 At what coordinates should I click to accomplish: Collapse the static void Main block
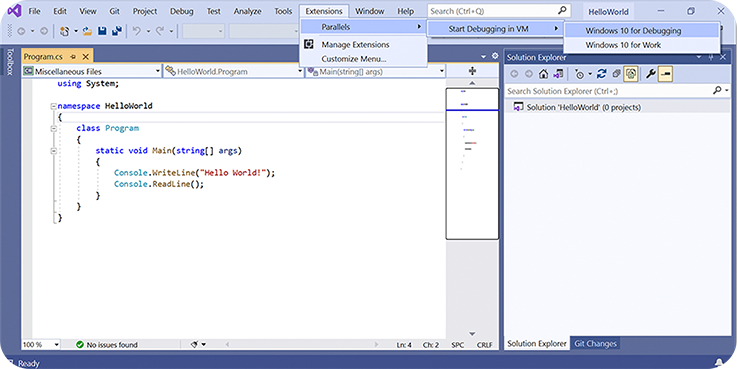pyautogui.click(x=54, y=151)
